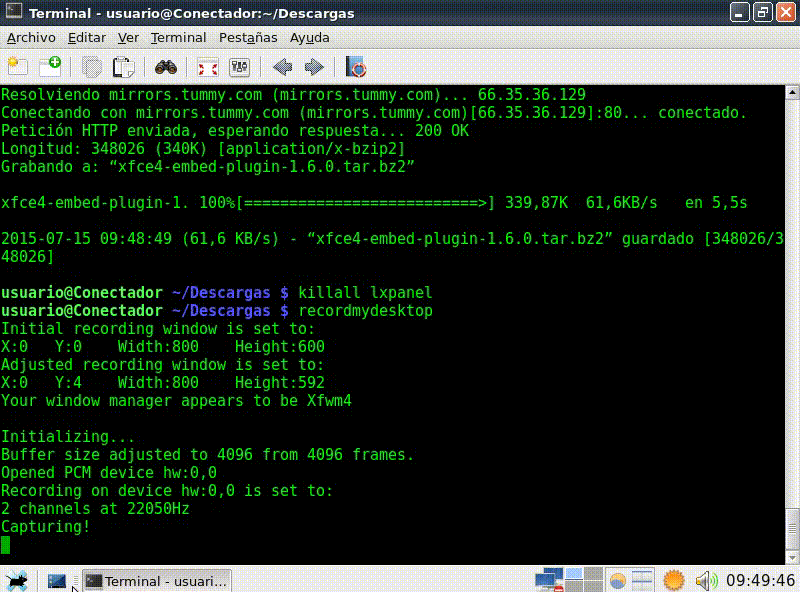Toggle fullscreen with the red arrows icon

coord(207,67)
